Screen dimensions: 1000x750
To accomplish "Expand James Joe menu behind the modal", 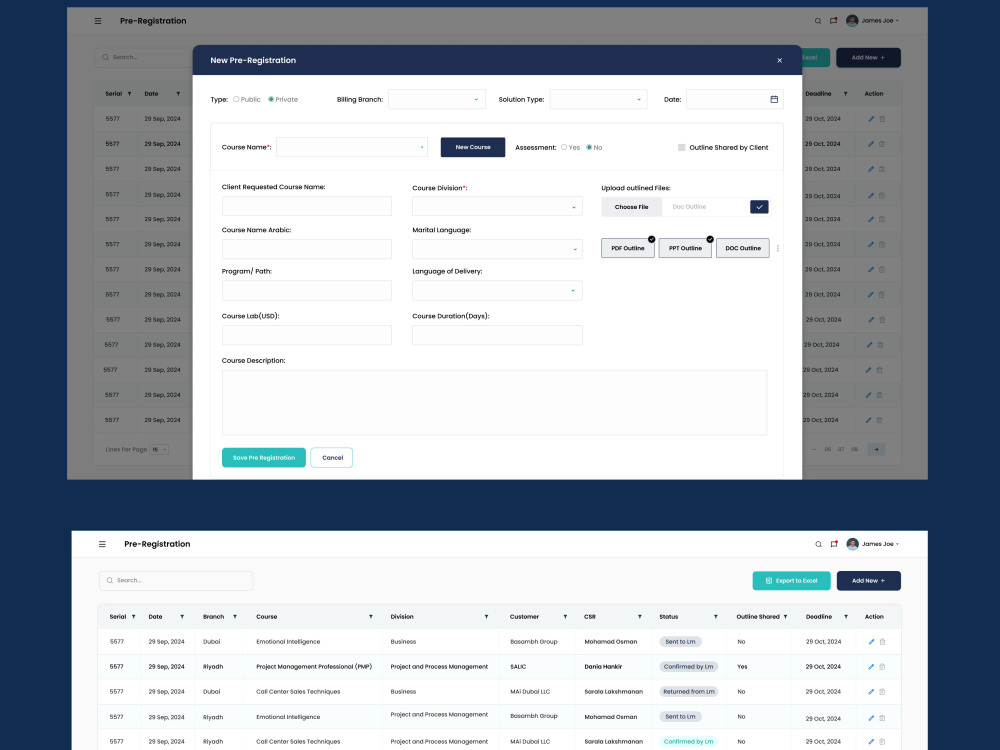I will coord(897,21).
